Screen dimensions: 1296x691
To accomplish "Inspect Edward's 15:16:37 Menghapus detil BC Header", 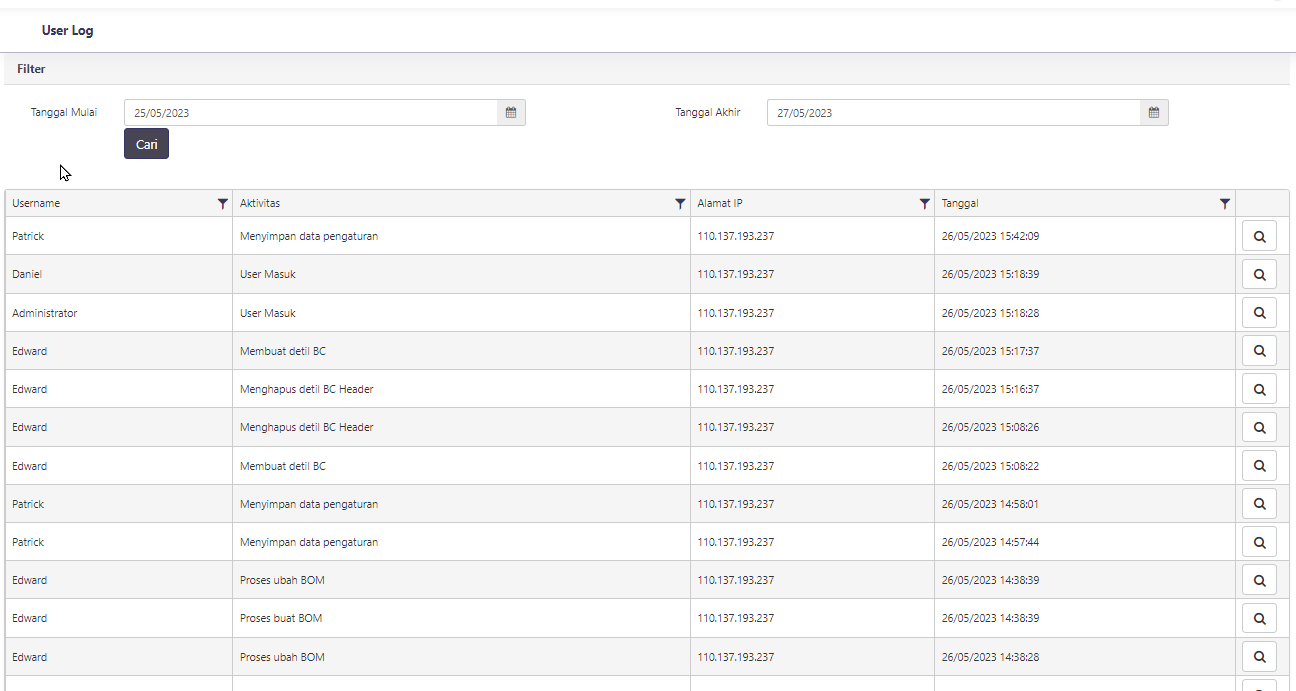I will point(1259,389).
